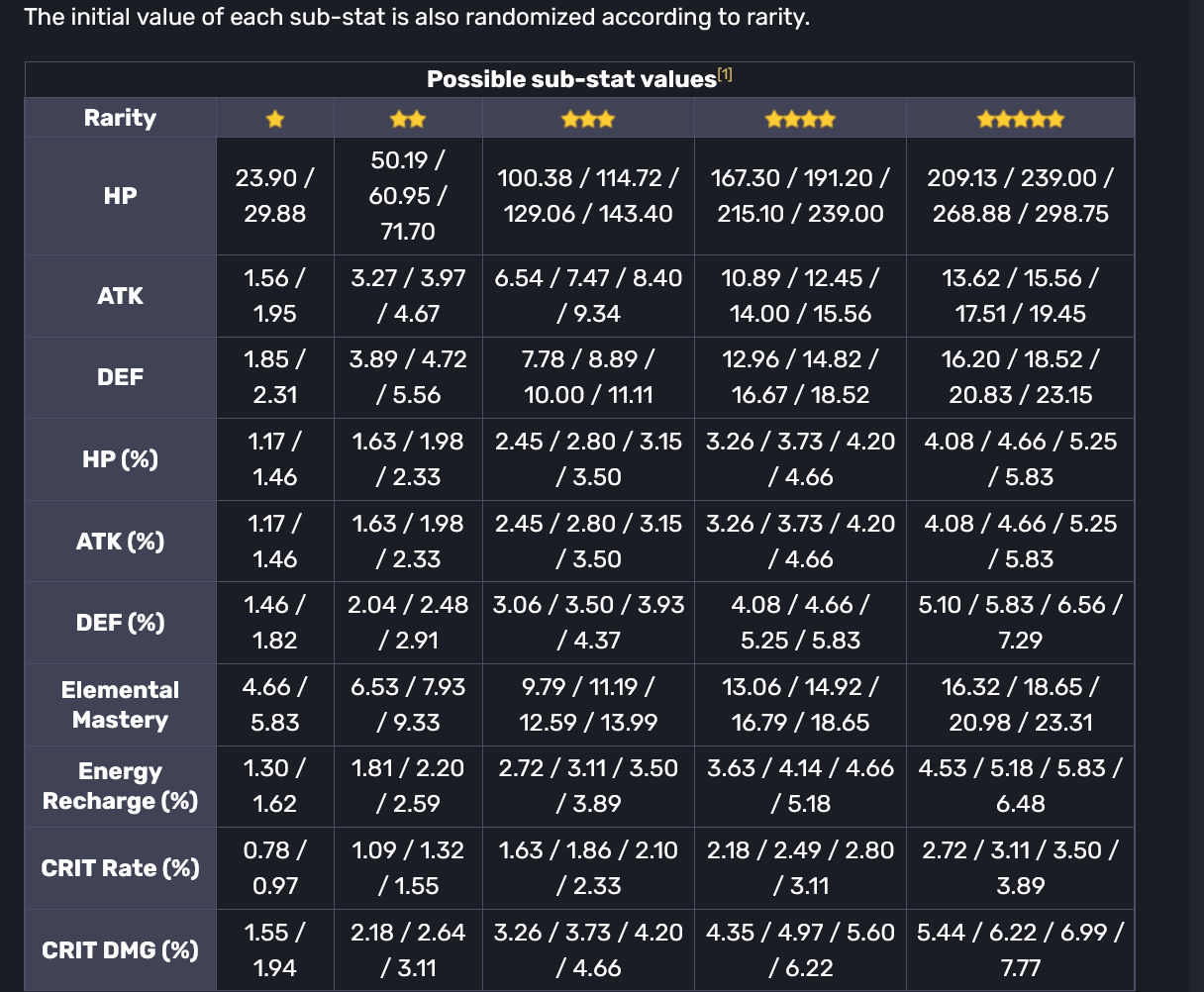Viewport: 1204px width, 992px height.
Task: Click the ATK (%) row header
Action: [120, 542]
